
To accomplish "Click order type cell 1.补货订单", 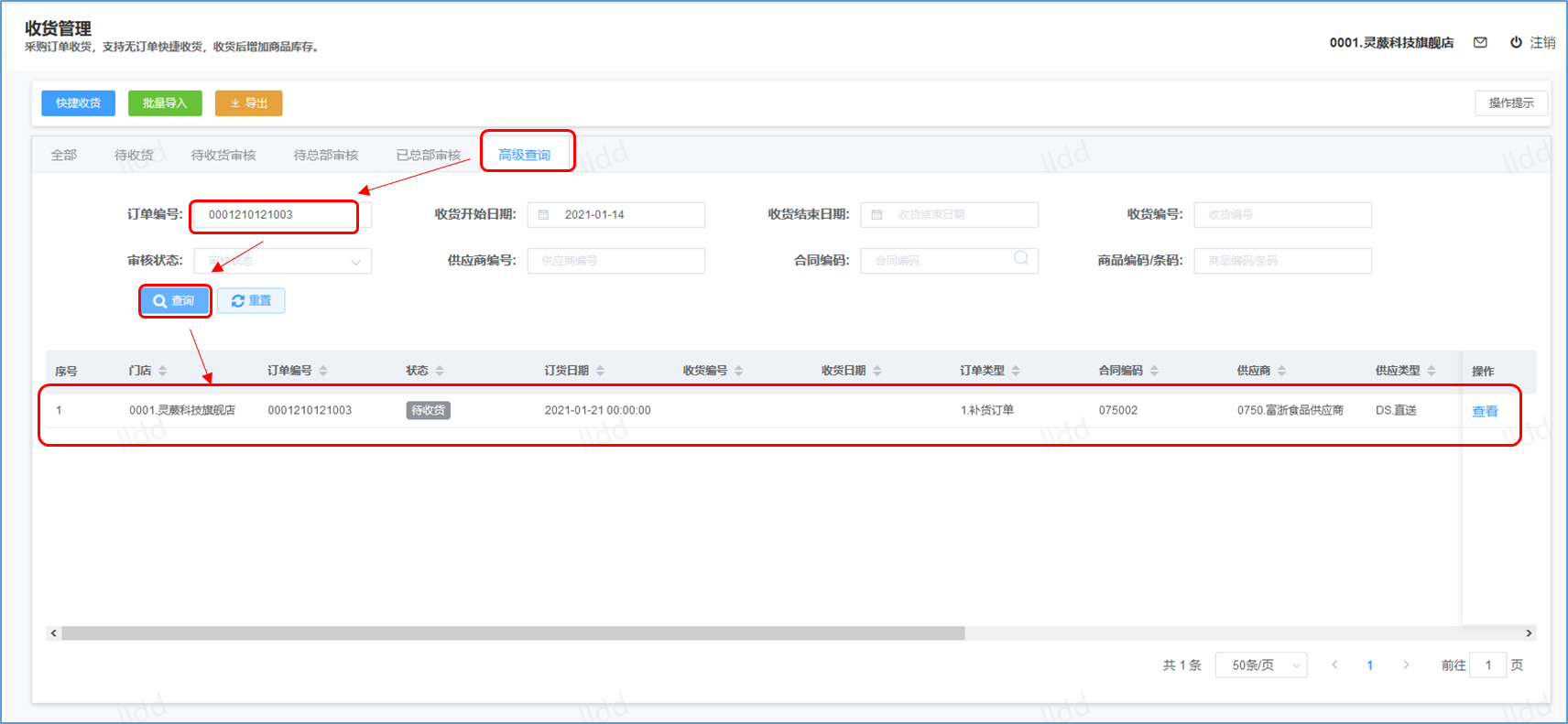I will [986, 410].
